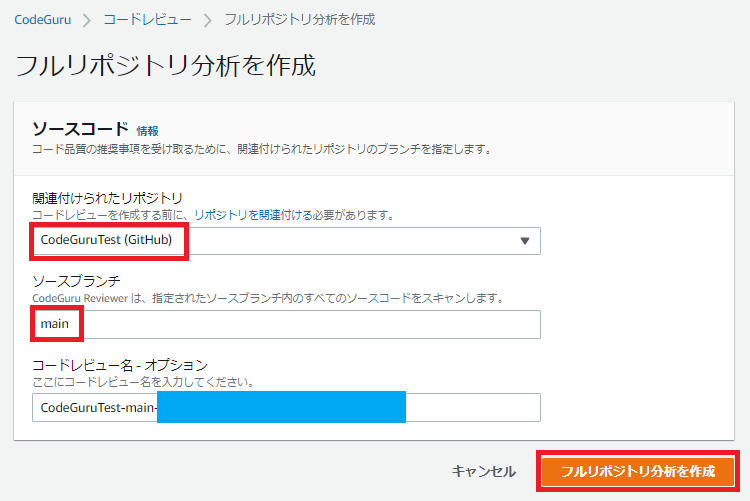Click the CodeGuru Reviewer description text

tap(268, 299)
